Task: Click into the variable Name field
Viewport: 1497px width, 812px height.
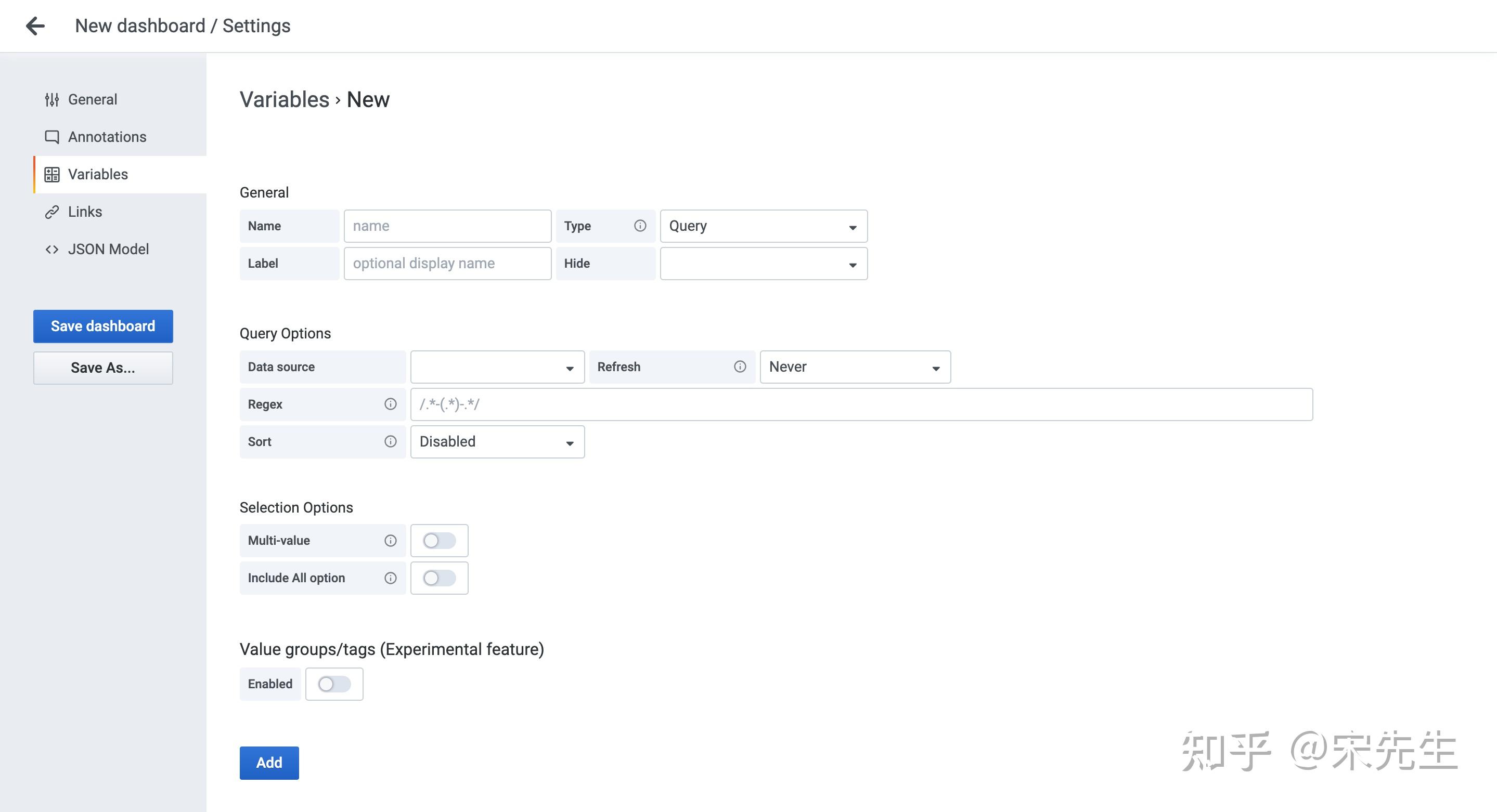Action: coord(447,226)
